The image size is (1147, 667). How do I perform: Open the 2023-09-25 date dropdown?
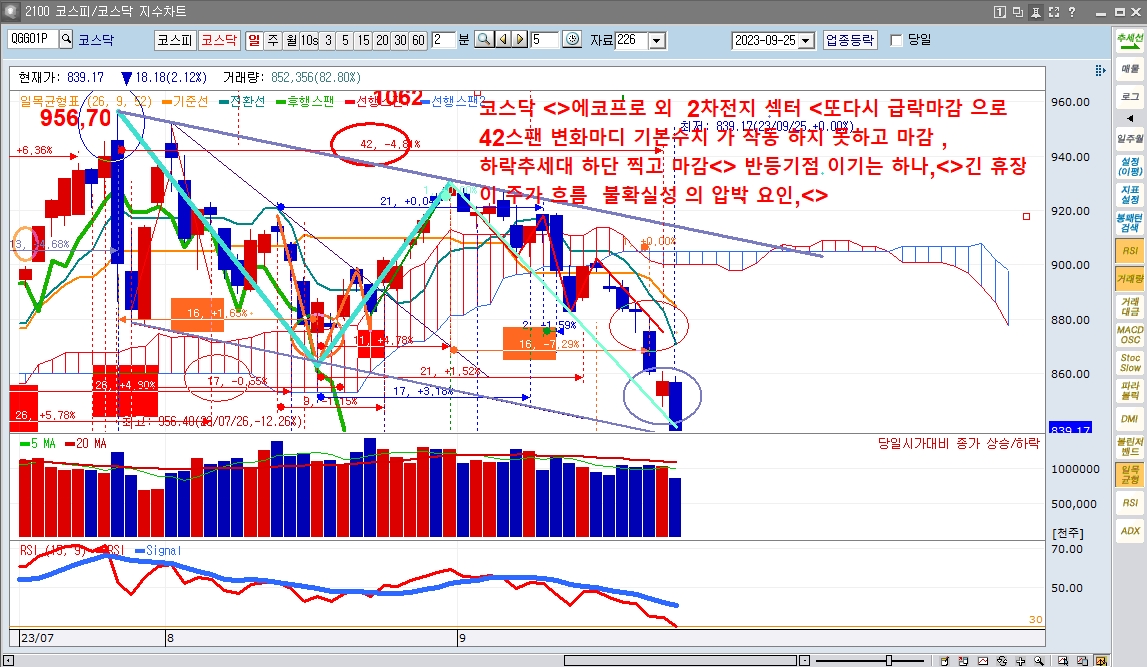(806, 41)
